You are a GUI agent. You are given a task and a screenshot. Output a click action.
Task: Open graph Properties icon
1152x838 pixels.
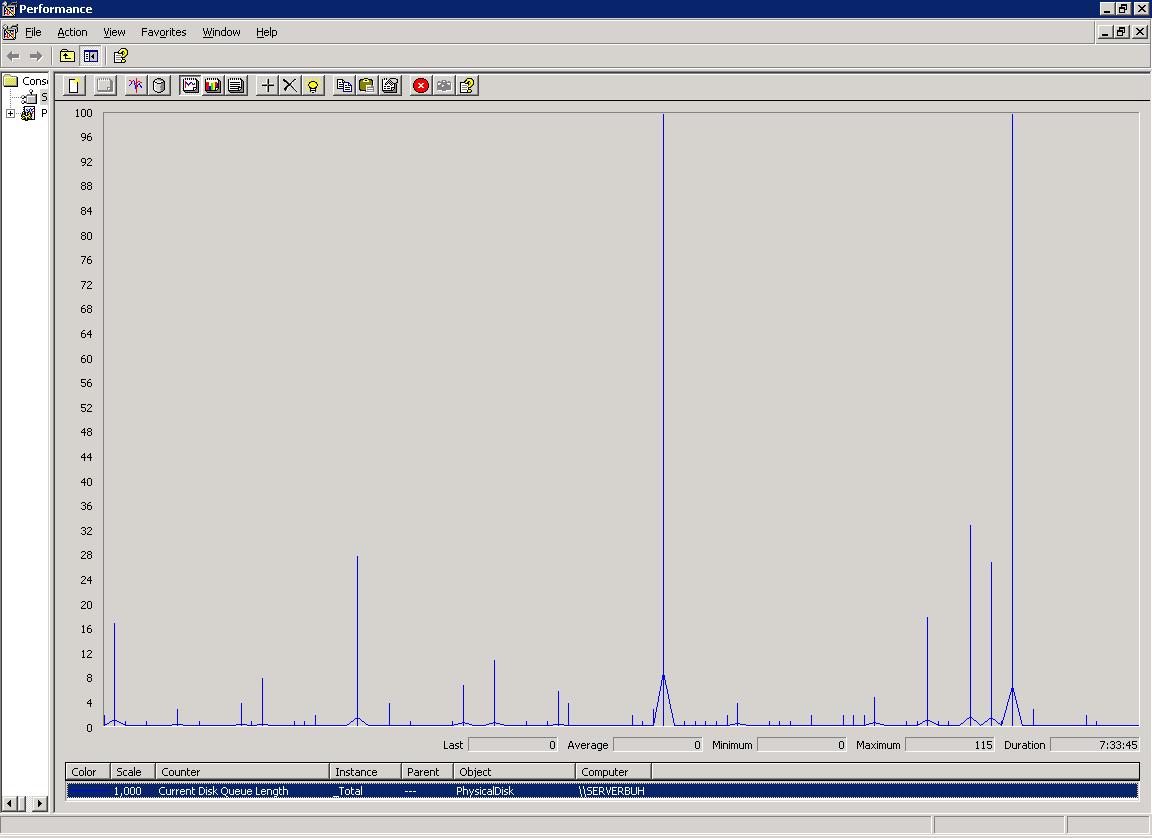point(390,86)
